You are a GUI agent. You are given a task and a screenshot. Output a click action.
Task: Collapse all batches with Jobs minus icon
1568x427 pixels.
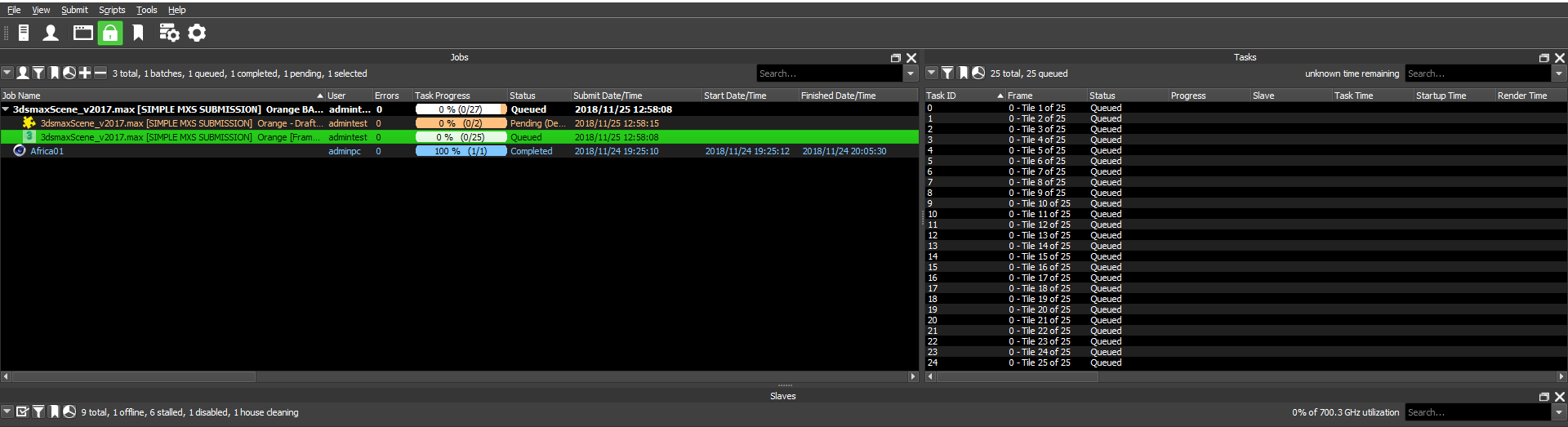[x=100, y=73]
